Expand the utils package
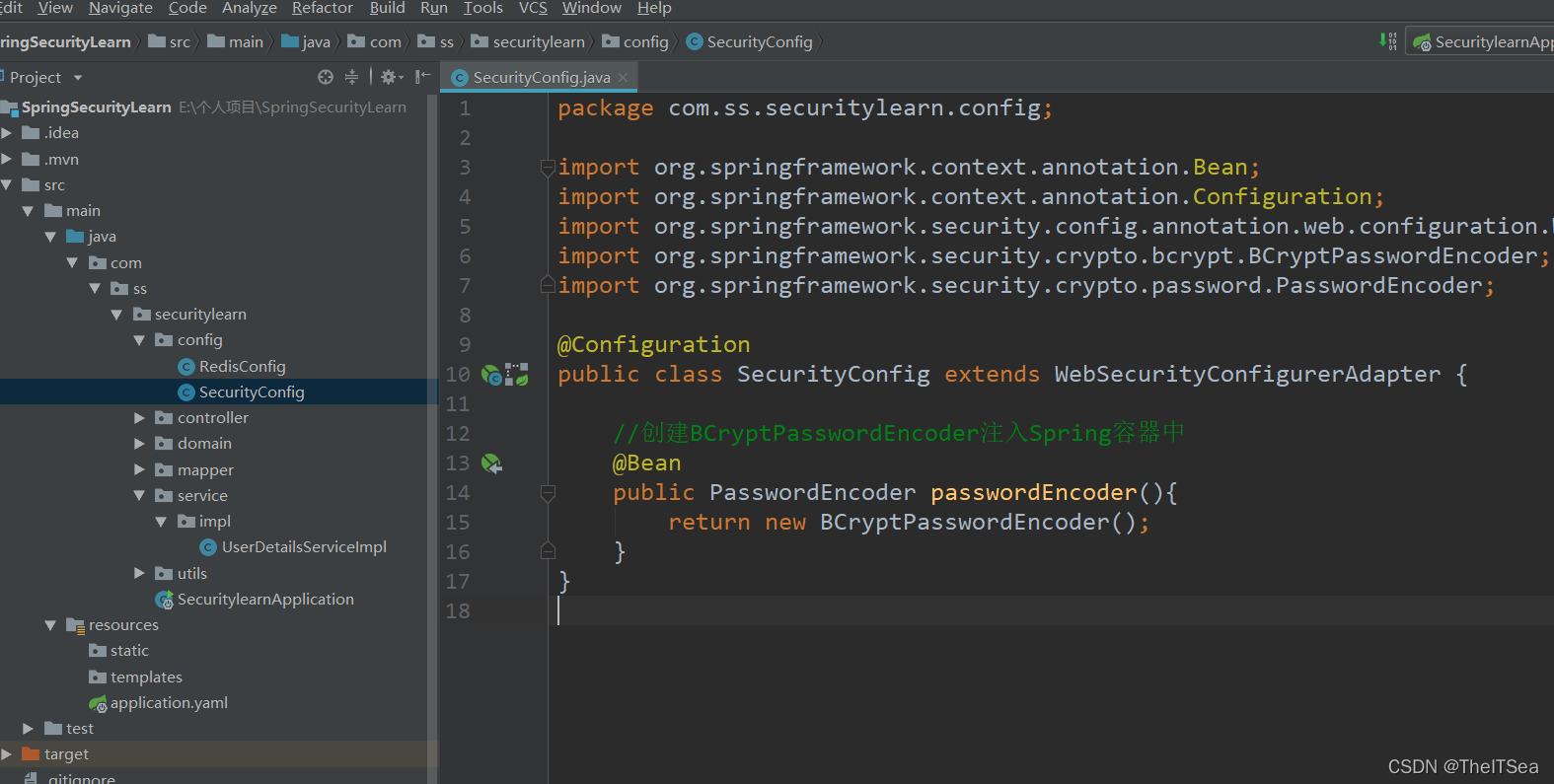Viewport: 1554px width, 784px height. [139, 574]
